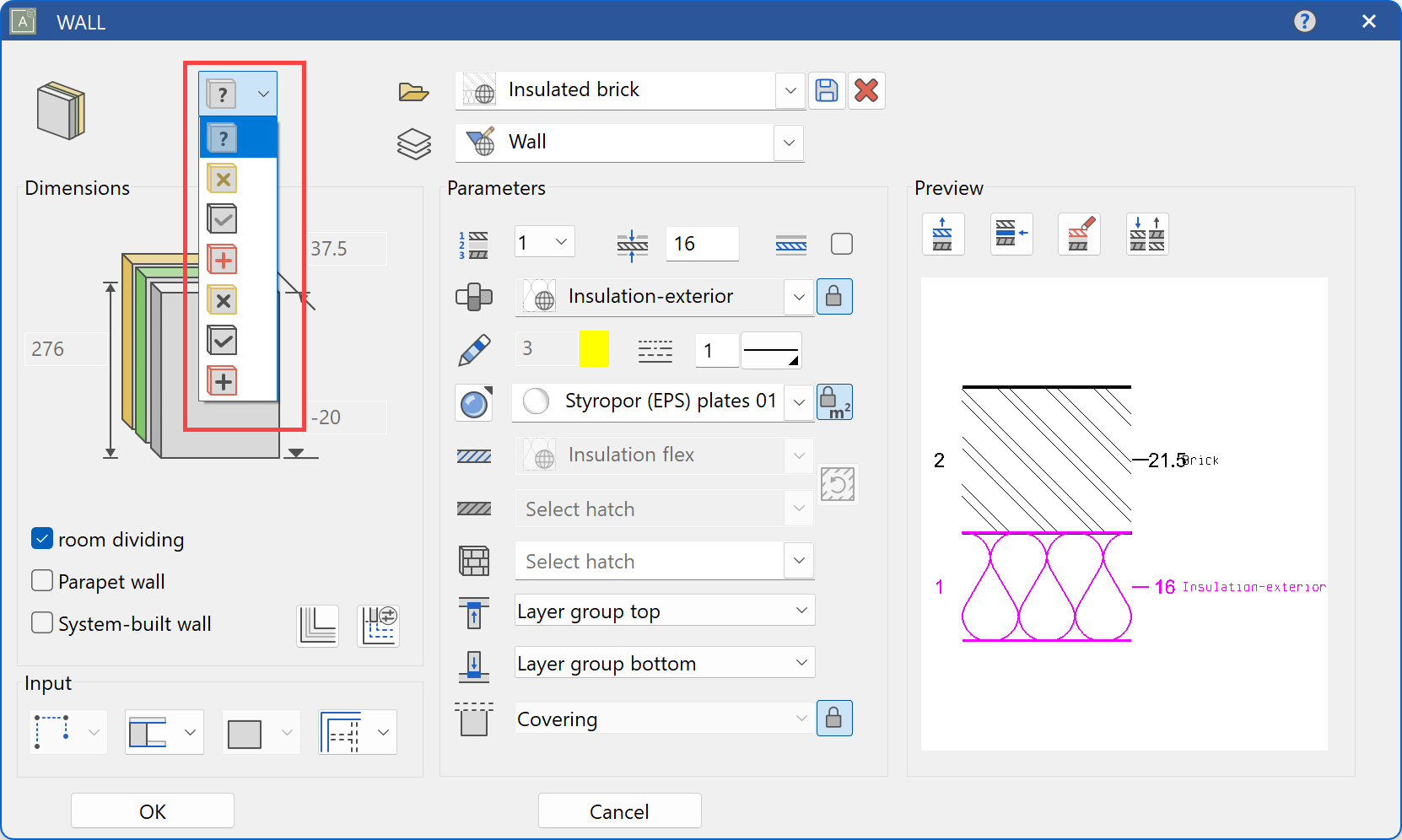This screenshot has height=840, width=1402.
Task: Select the red plus item in dropdown list
Action: point(223,260)
